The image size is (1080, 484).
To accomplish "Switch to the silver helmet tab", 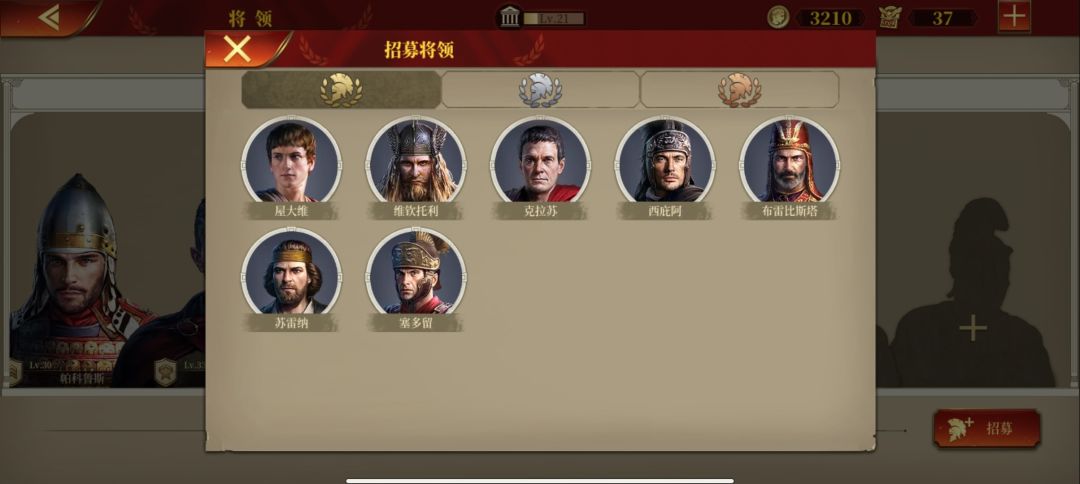I will 540,90.
